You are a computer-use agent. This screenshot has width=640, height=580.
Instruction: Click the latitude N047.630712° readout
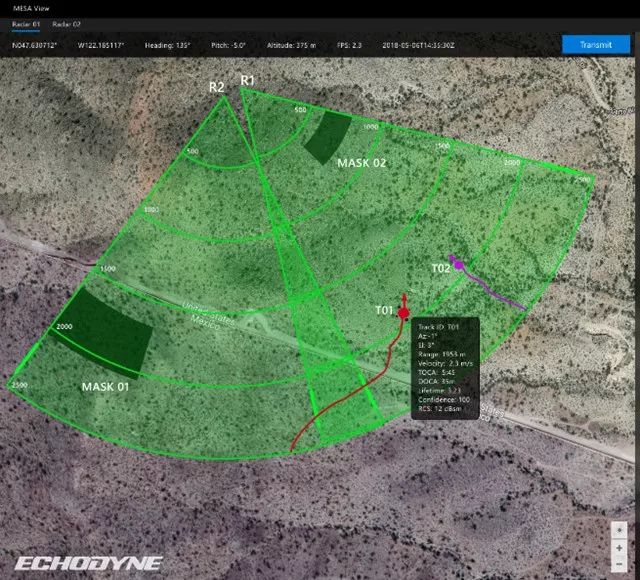click(36, 45)
